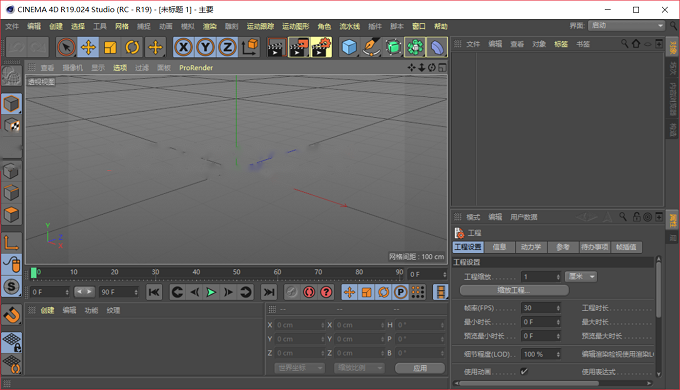Image resolution: width=680 pixels, height=390 pixels.
Task: Click stepper on timeline end 90 F field
Action: tap(136, 292)
